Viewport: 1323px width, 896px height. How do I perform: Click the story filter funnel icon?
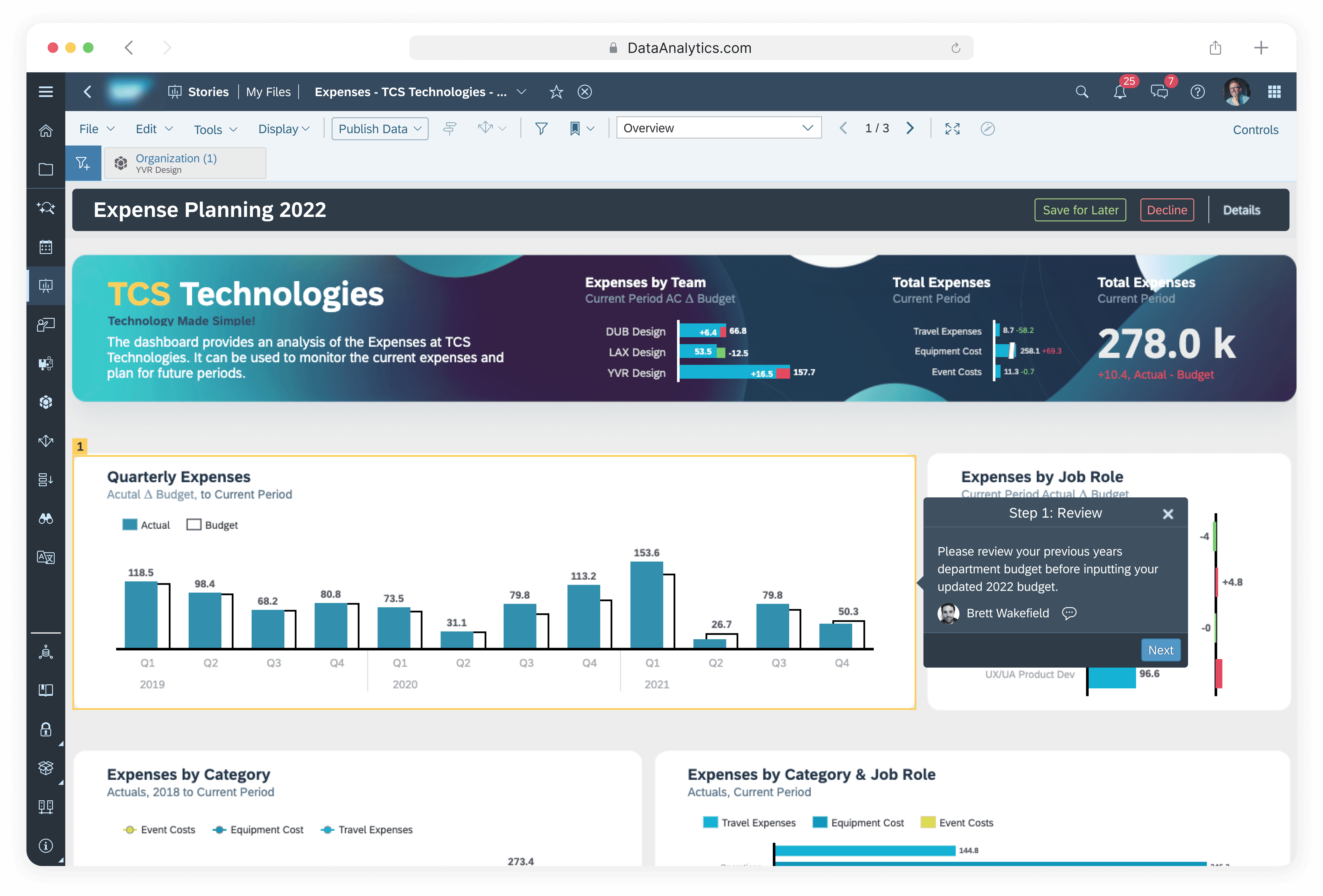(541, 129)
